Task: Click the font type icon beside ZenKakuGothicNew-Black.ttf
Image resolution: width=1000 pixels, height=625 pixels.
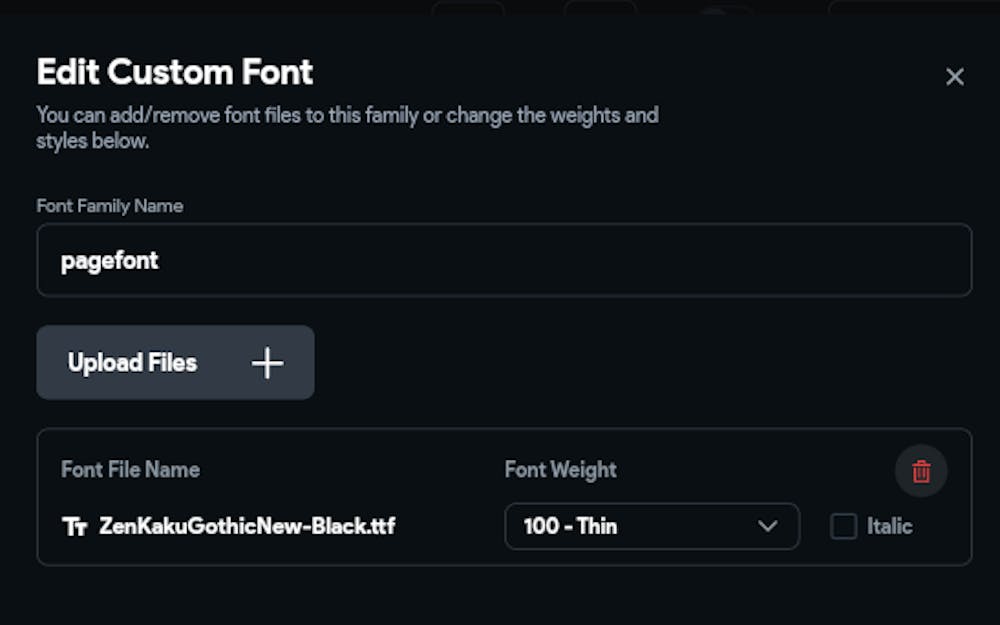Action: pyautogui.click(x=75, y=526)
